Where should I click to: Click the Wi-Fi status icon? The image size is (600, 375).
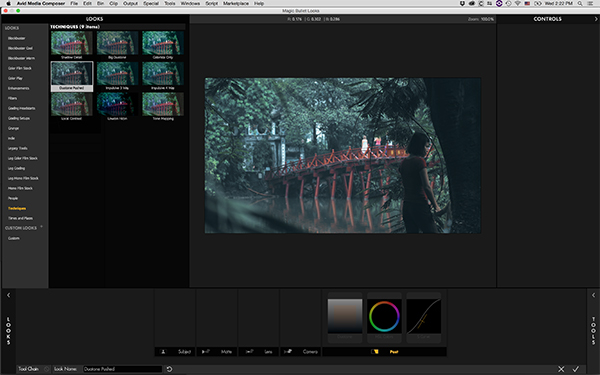click(518, 3)
